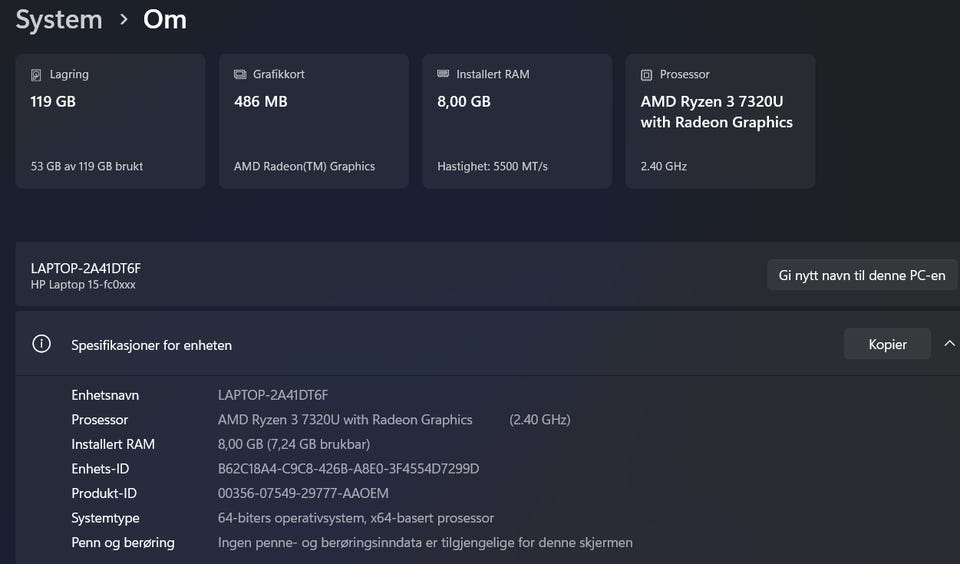Viewport: 960px width, 564px height.
Task: Click the HP Laptop 15-fc0xxx model text
Action: [83, 285]
